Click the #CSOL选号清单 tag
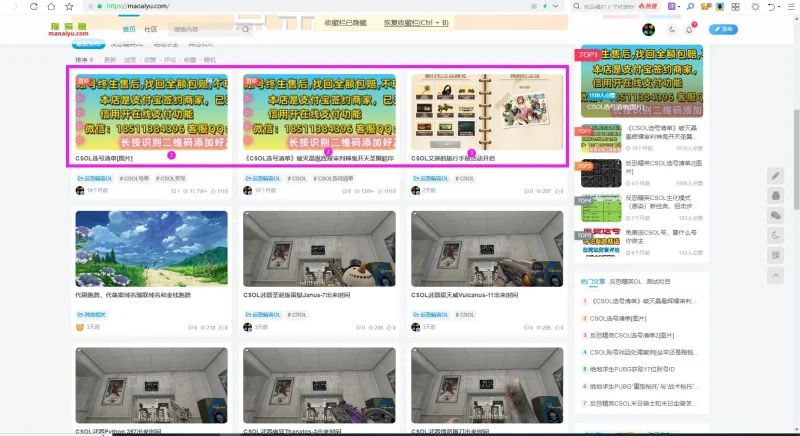 click(x=333, y=178)
